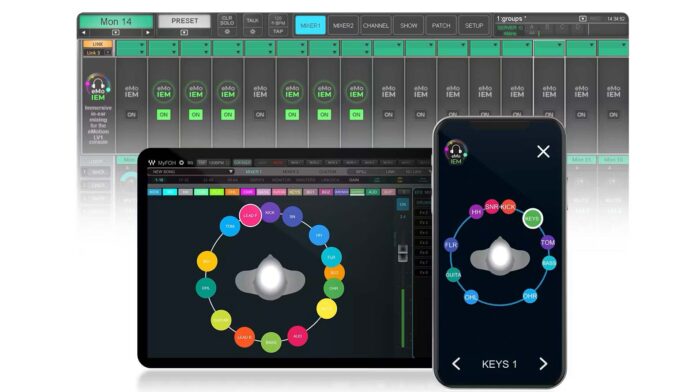Screen dimensions: 696x392
Task: Click the tablet volume fader handle
Action: coord(403,253)
